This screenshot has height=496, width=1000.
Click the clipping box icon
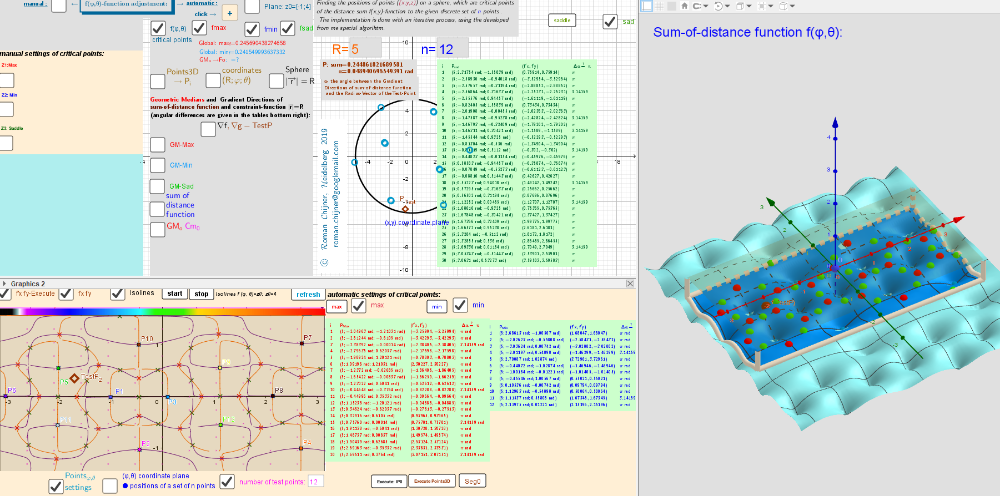(761, 6)
